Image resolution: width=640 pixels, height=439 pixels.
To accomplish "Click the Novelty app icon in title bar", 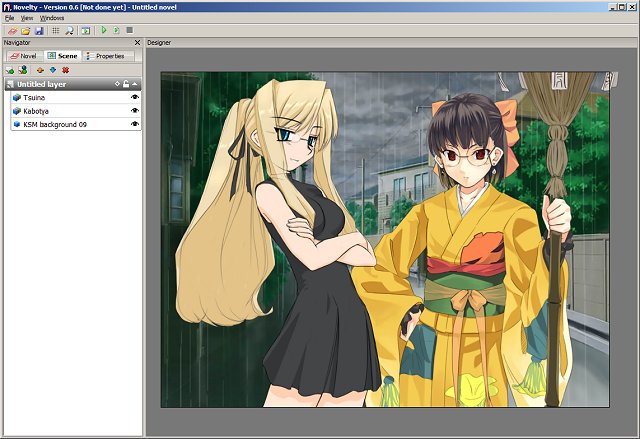I will pyautogui.click(x=7, y=7).
